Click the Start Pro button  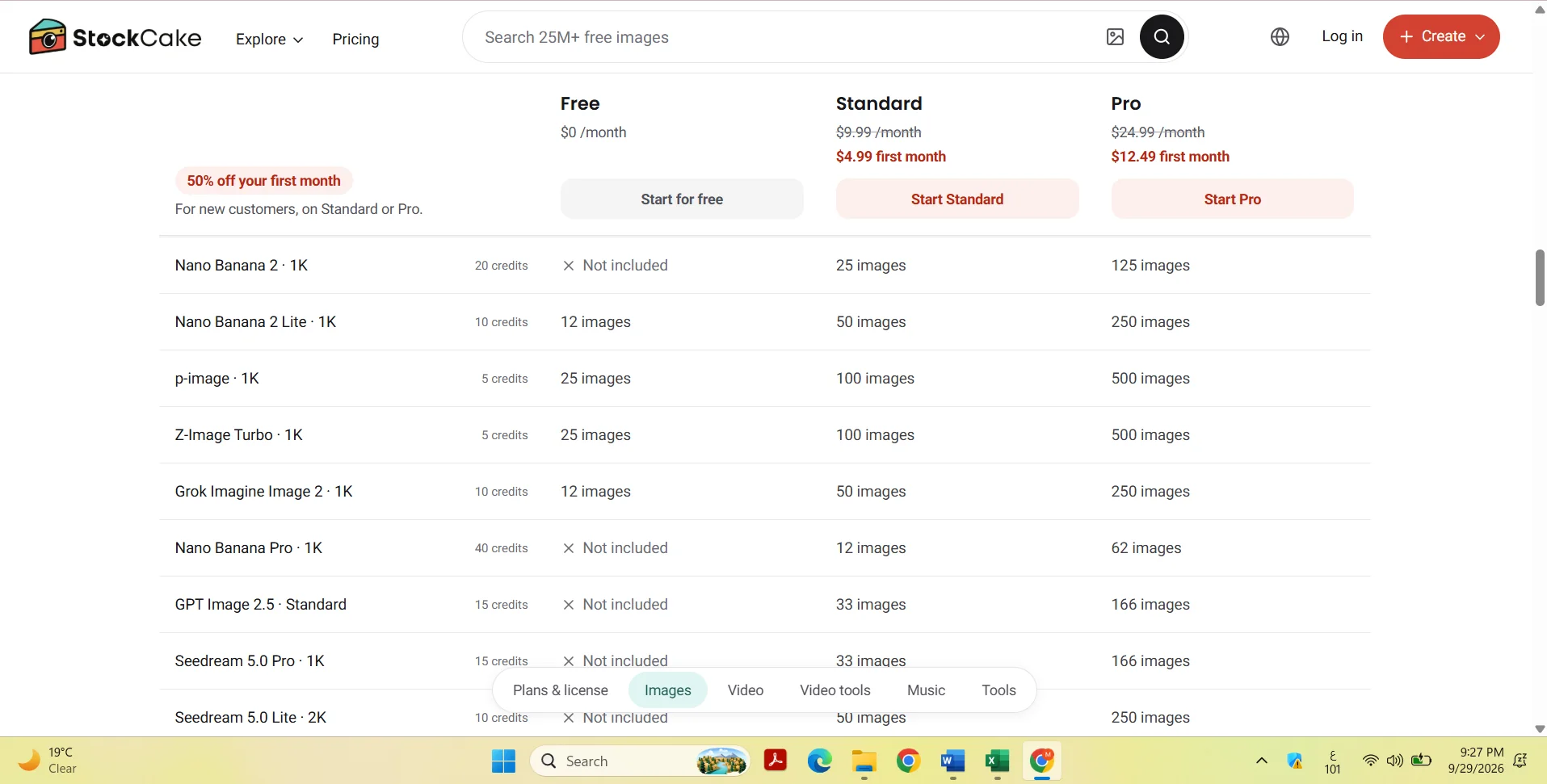tap(1232, 199)
